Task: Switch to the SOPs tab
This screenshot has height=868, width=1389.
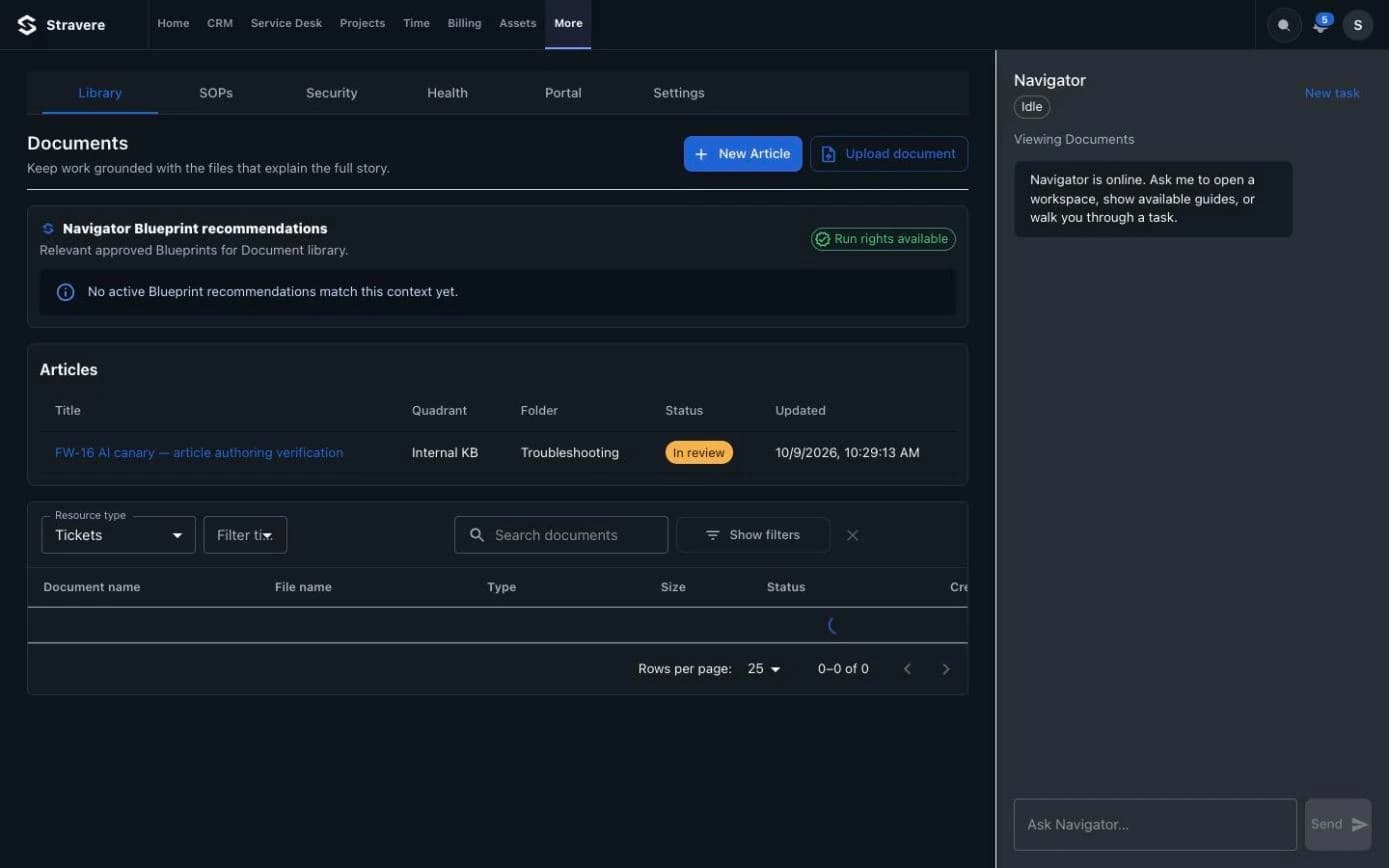Action: pyautogui.click(x=216, y=93)
